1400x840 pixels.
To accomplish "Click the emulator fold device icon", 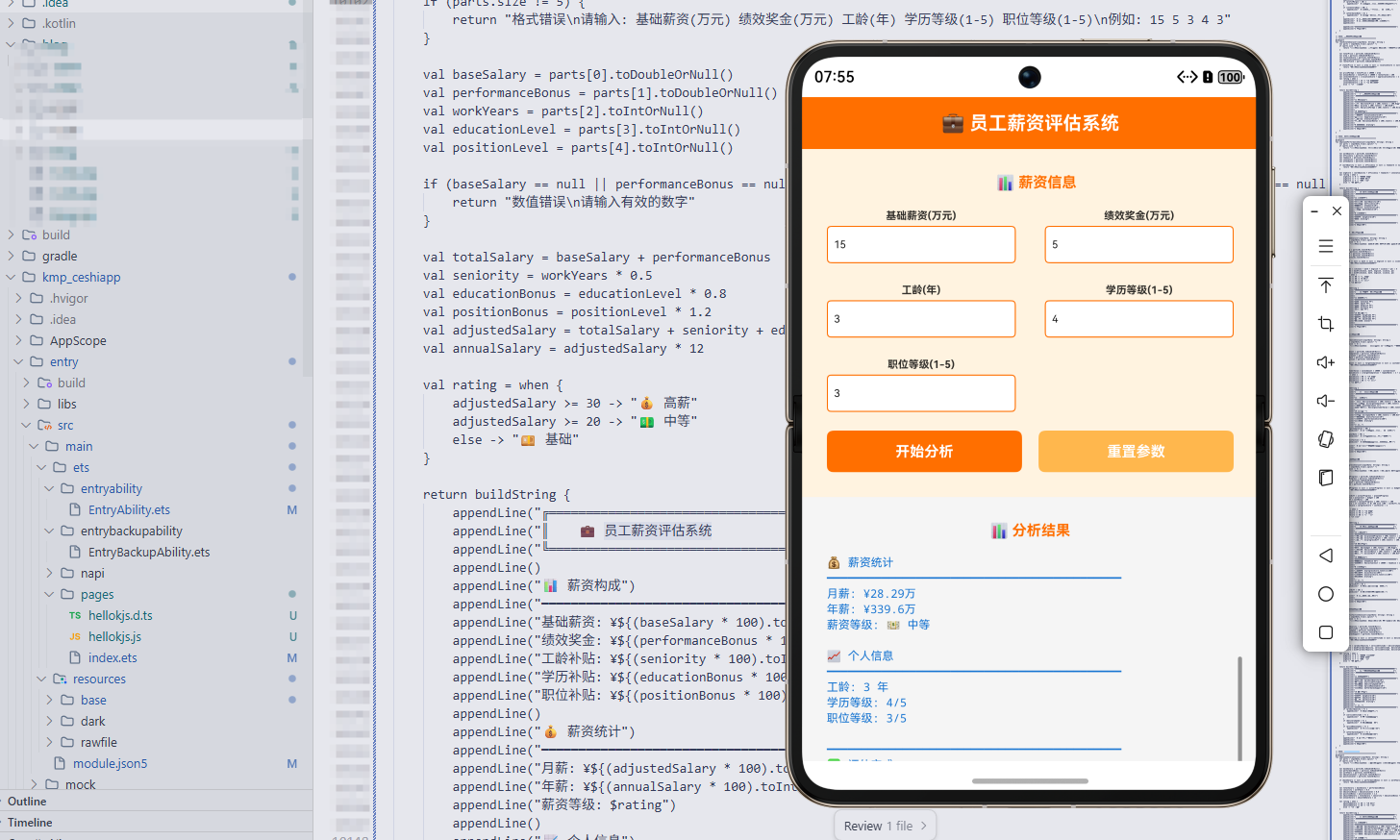I will click(x=1325, y=478).
